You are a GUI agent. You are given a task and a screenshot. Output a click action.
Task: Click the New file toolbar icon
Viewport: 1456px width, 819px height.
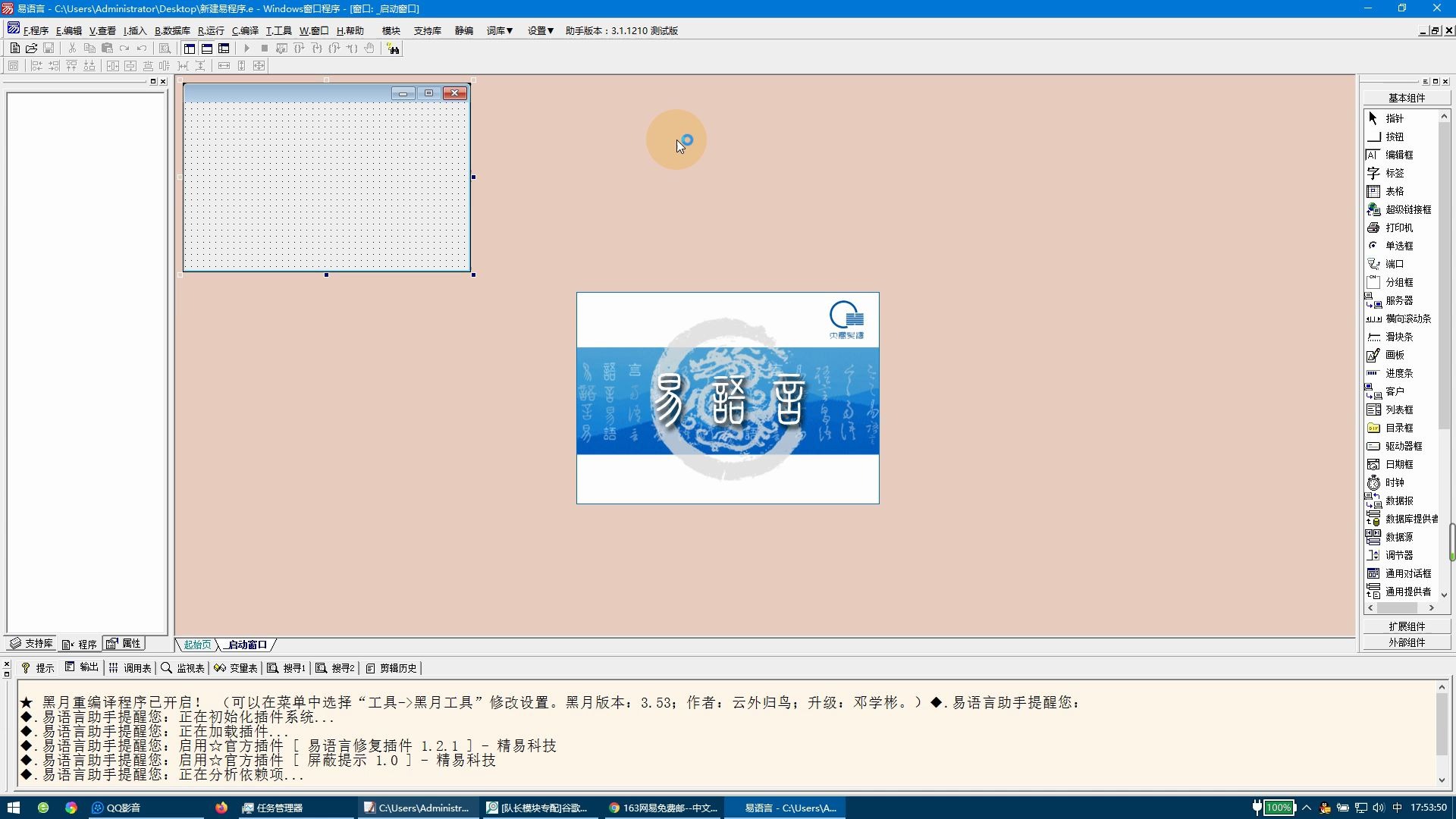[14, 49]
